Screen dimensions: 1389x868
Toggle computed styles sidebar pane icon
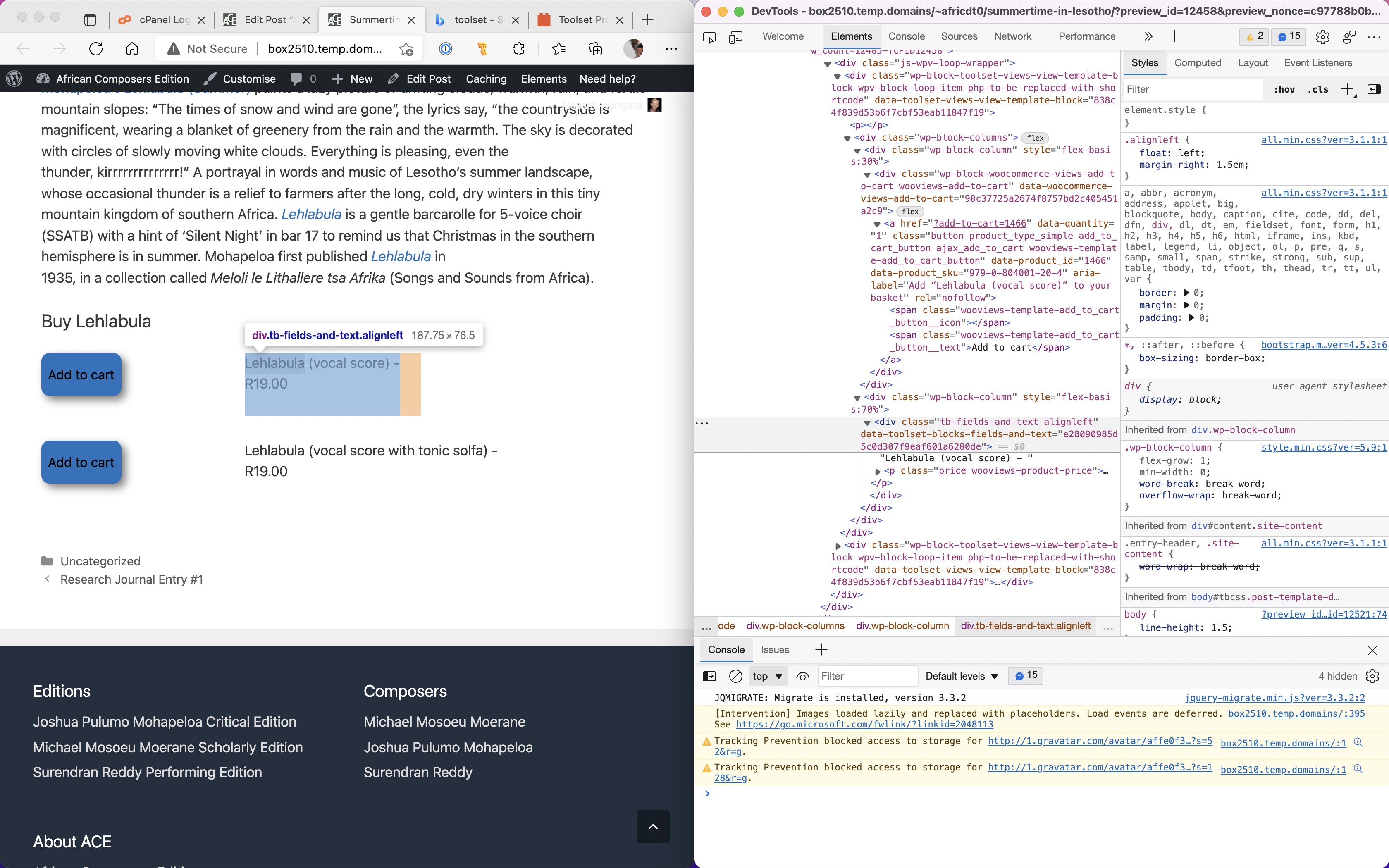pos(1374,90)
